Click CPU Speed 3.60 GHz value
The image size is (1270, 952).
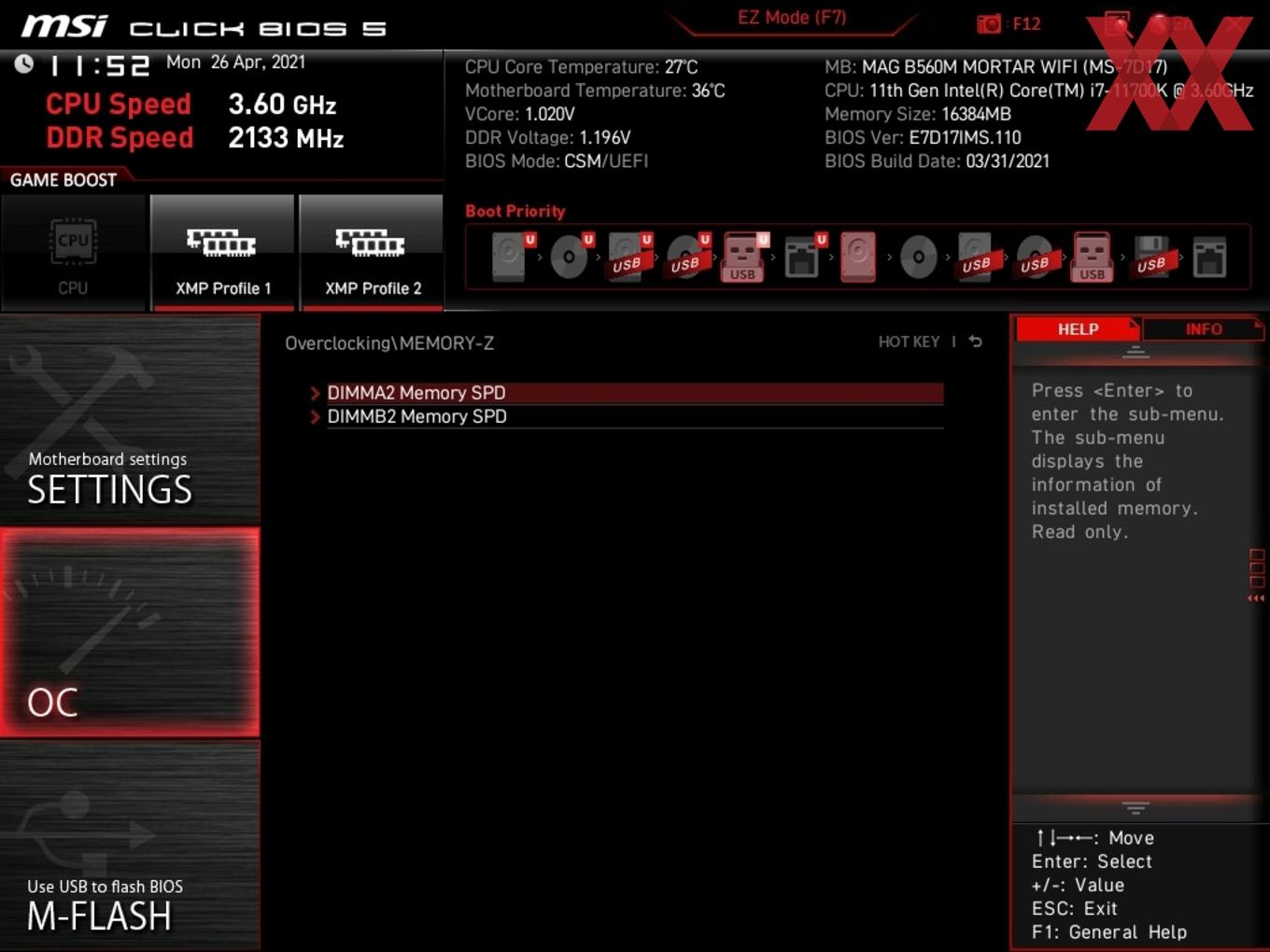coord(282,105)
